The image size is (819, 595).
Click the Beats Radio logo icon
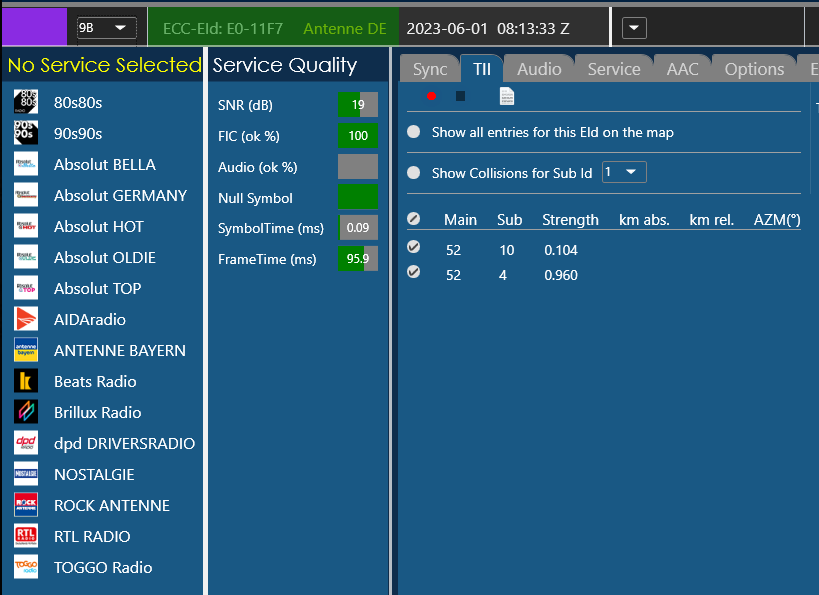pos(26,381)
